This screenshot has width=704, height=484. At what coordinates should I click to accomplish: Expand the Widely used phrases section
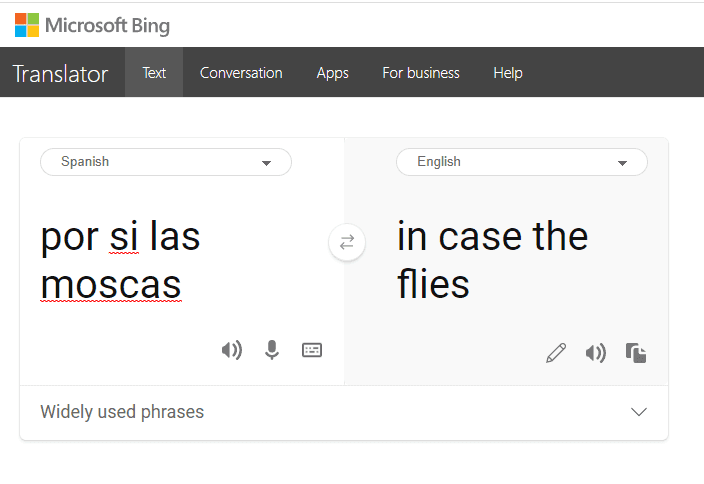pyautogui.click(x=639, y=412)
